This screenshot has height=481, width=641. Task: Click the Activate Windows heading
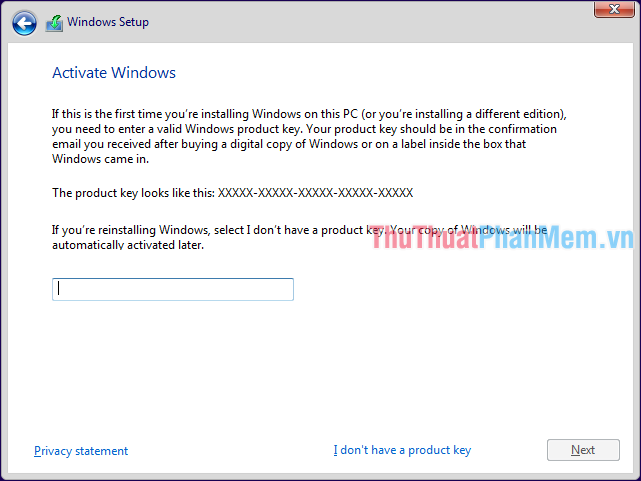(x=114, y=73)
